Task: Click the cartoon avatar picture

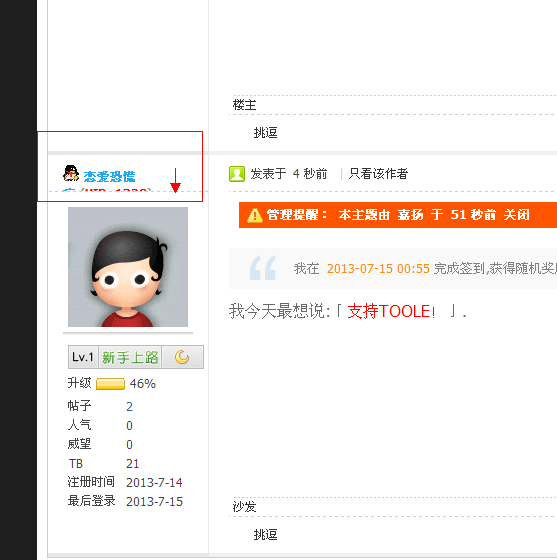Action: tap(128, 267)
